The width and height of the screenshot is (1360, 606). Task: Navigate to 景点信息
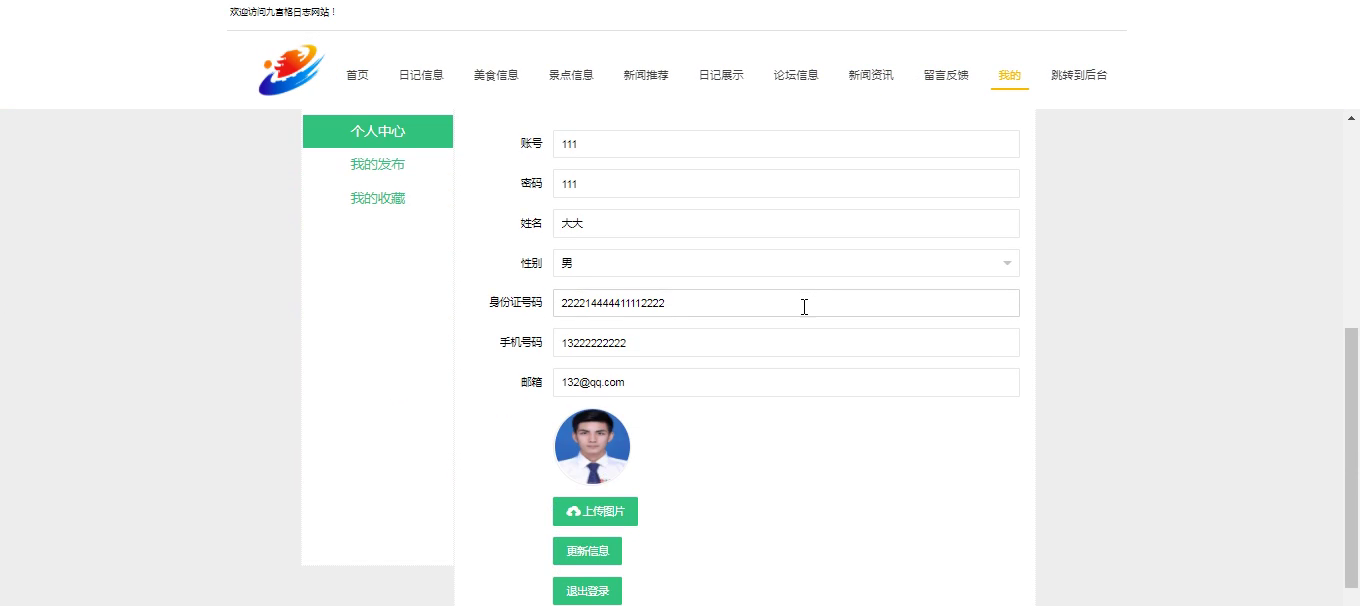pyautogui.click(x=571, y=75)
